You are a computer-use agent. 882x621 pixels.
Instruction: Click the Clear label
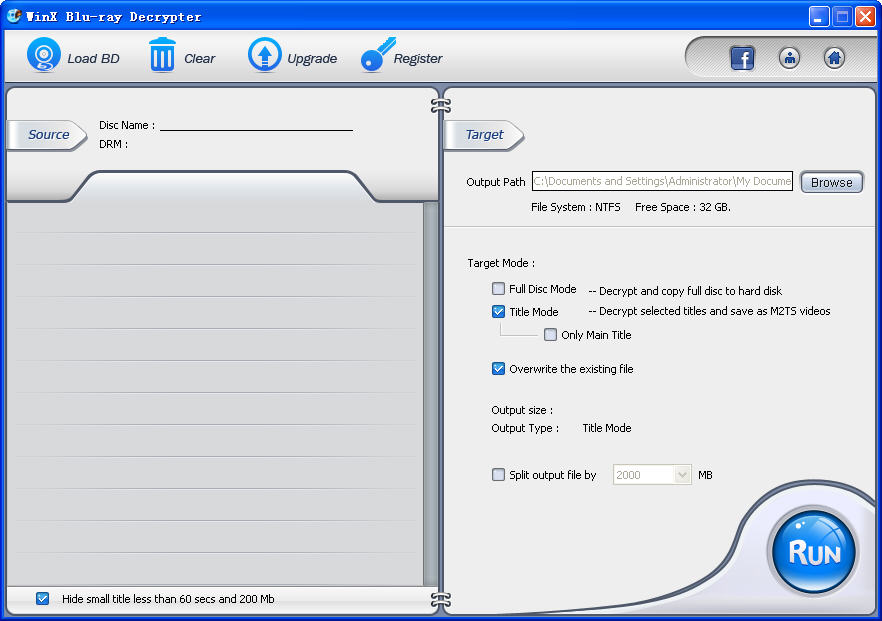tap(200, 58)
